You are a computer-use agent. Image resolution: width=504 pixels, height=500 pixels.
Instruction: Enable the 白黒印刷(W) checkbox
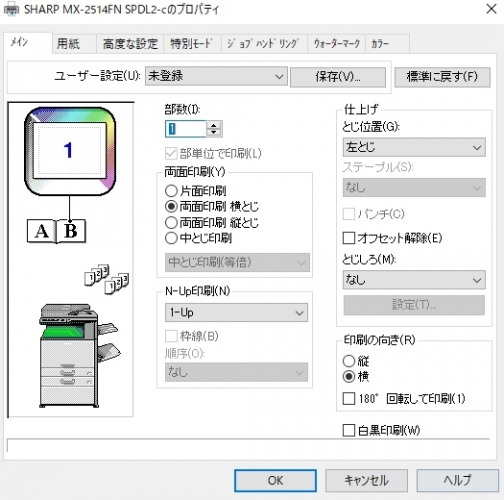(x=349, y=430)
